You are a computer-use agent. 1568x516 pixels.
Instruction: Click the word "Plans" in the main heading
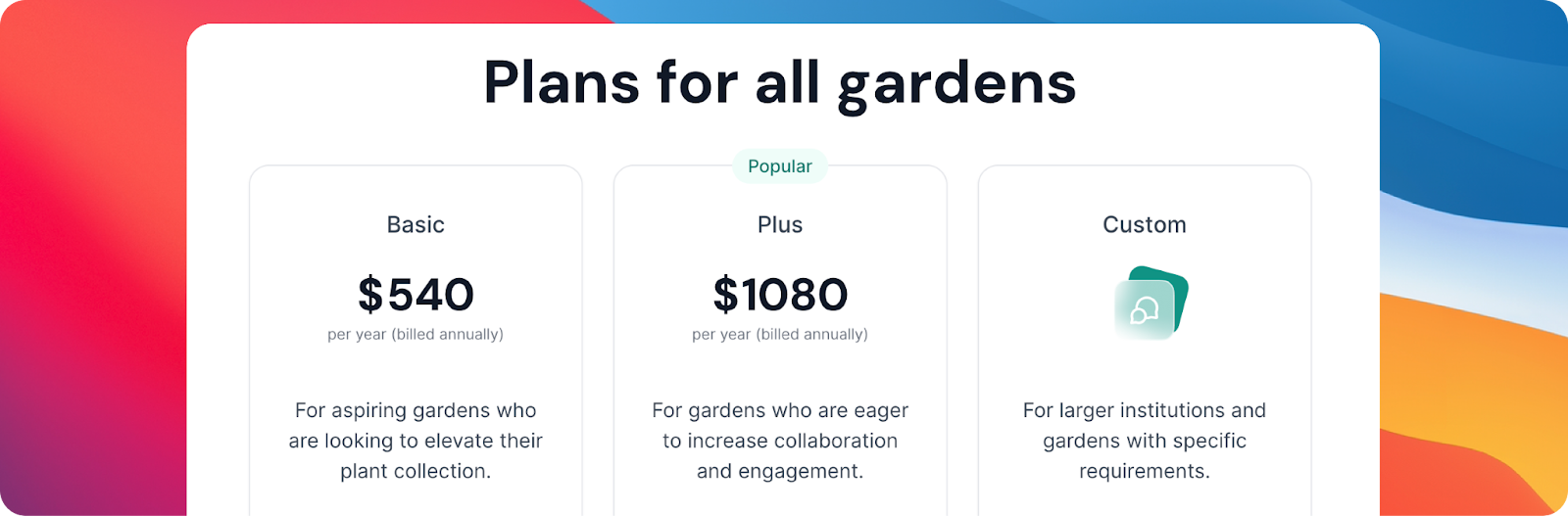[562, 82]
